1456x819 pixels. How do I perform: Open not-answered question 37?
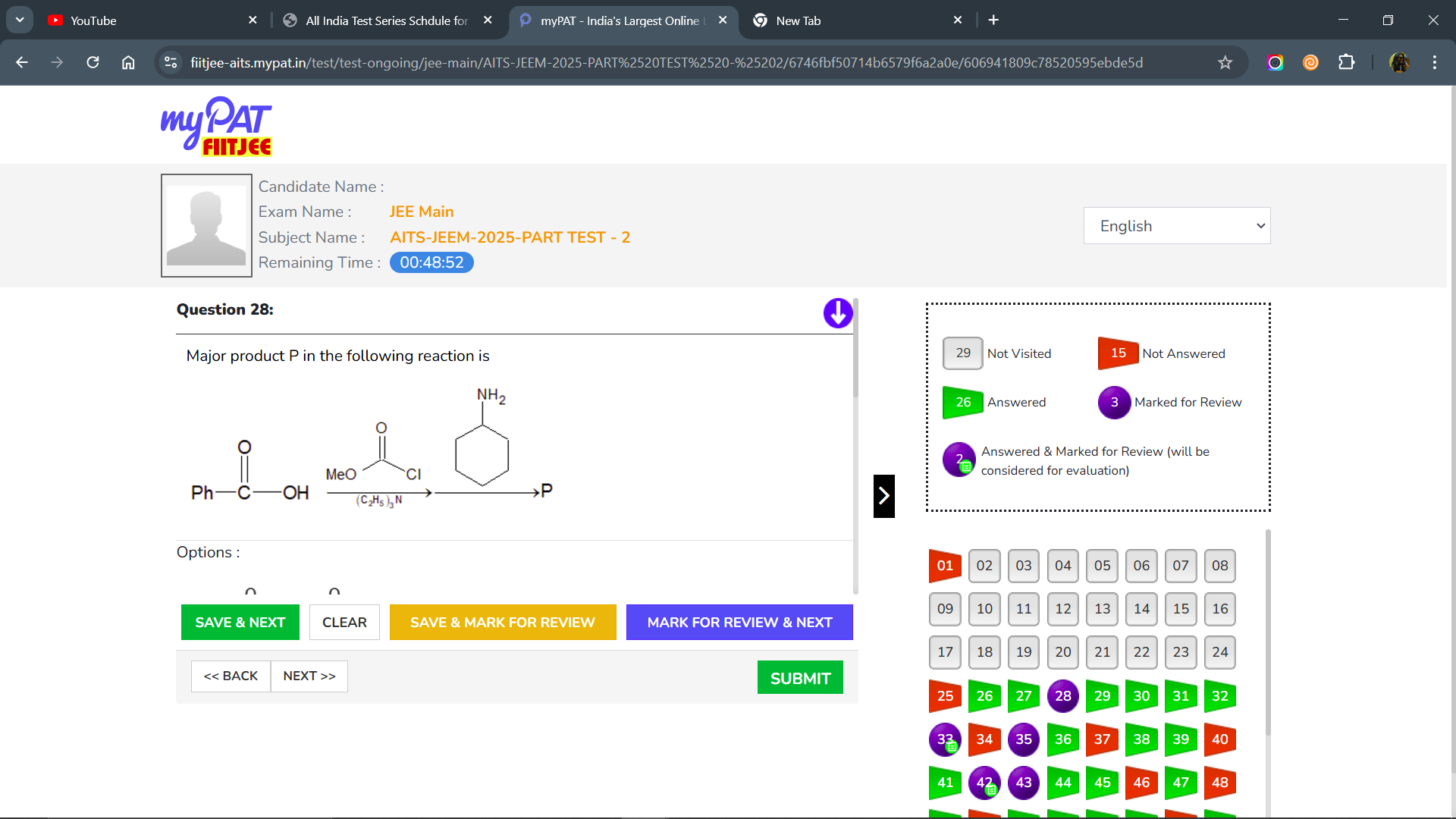click(1103, 739)
